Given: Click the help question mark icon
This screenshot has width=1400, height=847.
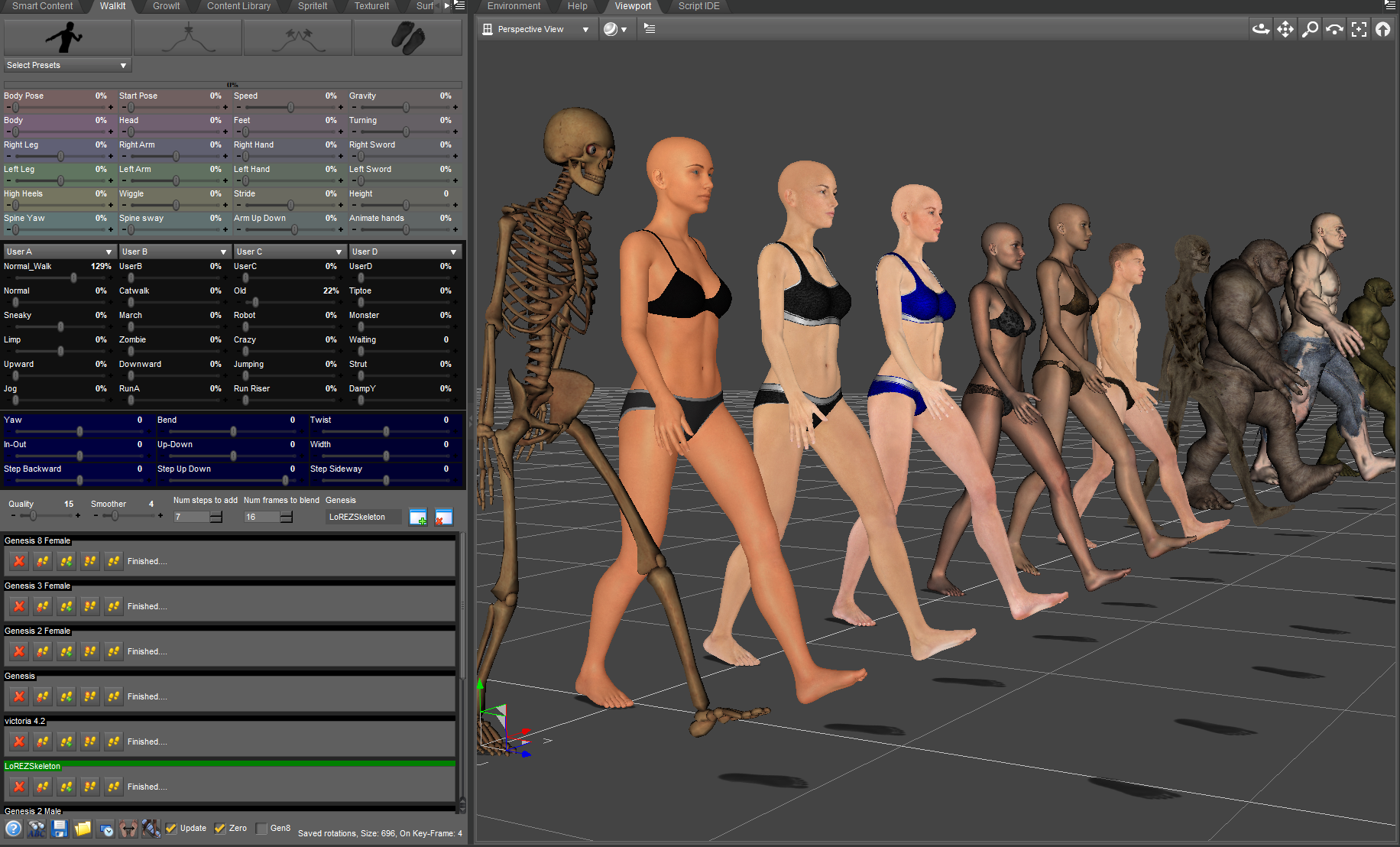Looking at the screenshot, I should (x=13, y=829).
